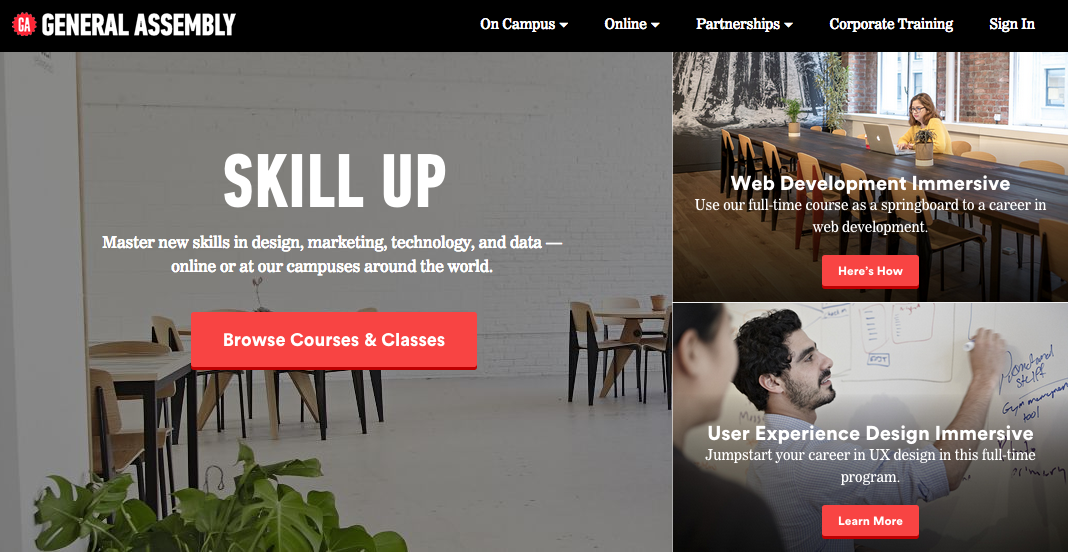1068x552 pixels.
Task: Click the Learn More button
Action: click(x=870, y=521)
